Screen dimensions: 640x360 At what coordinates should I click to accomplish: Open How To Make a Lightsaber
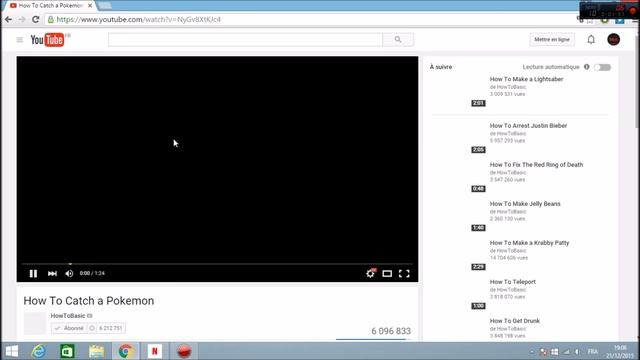tap(526, 79)
